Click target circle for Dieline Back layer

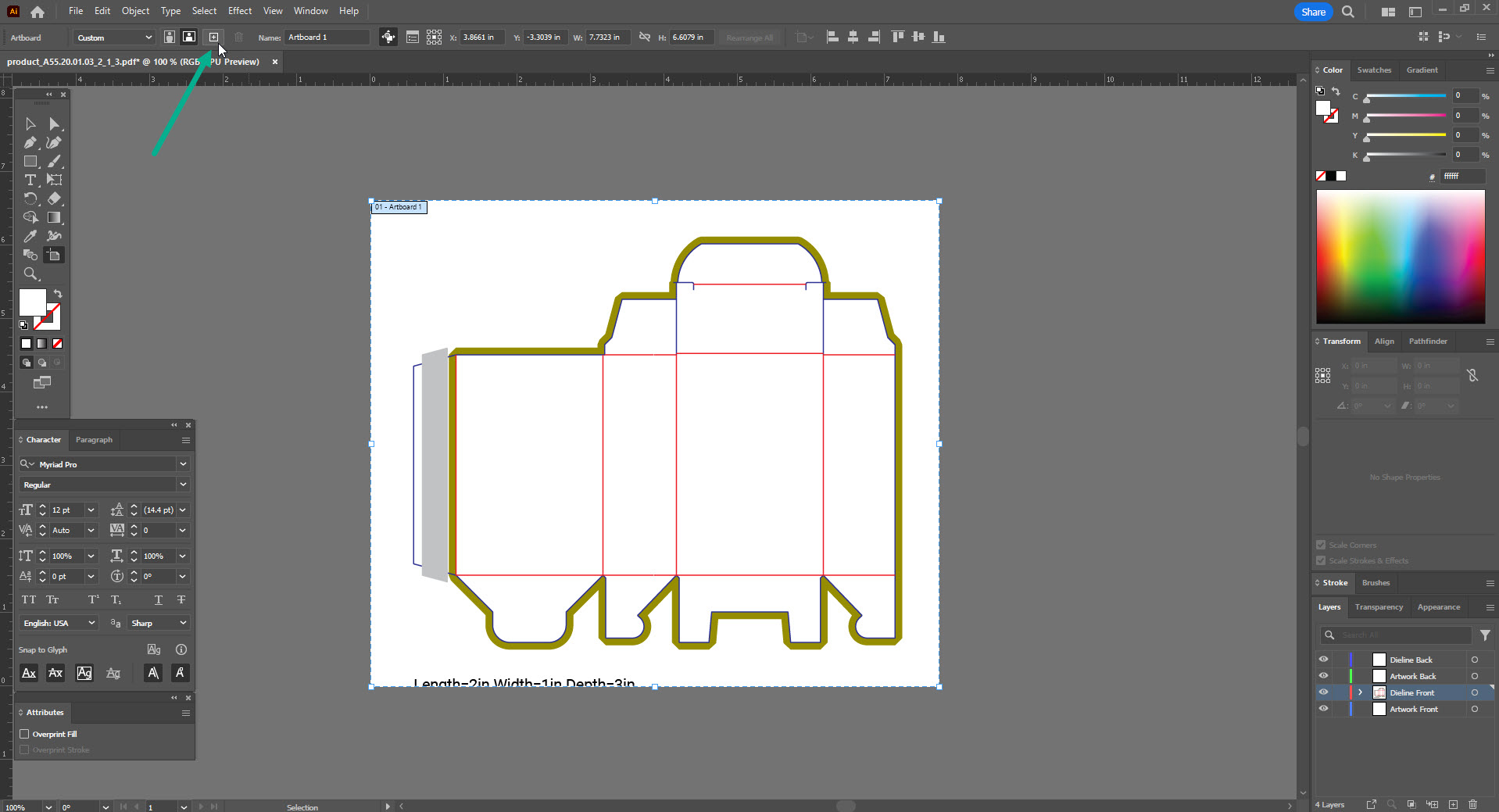pyautogui.click(x=1474, y=660)
